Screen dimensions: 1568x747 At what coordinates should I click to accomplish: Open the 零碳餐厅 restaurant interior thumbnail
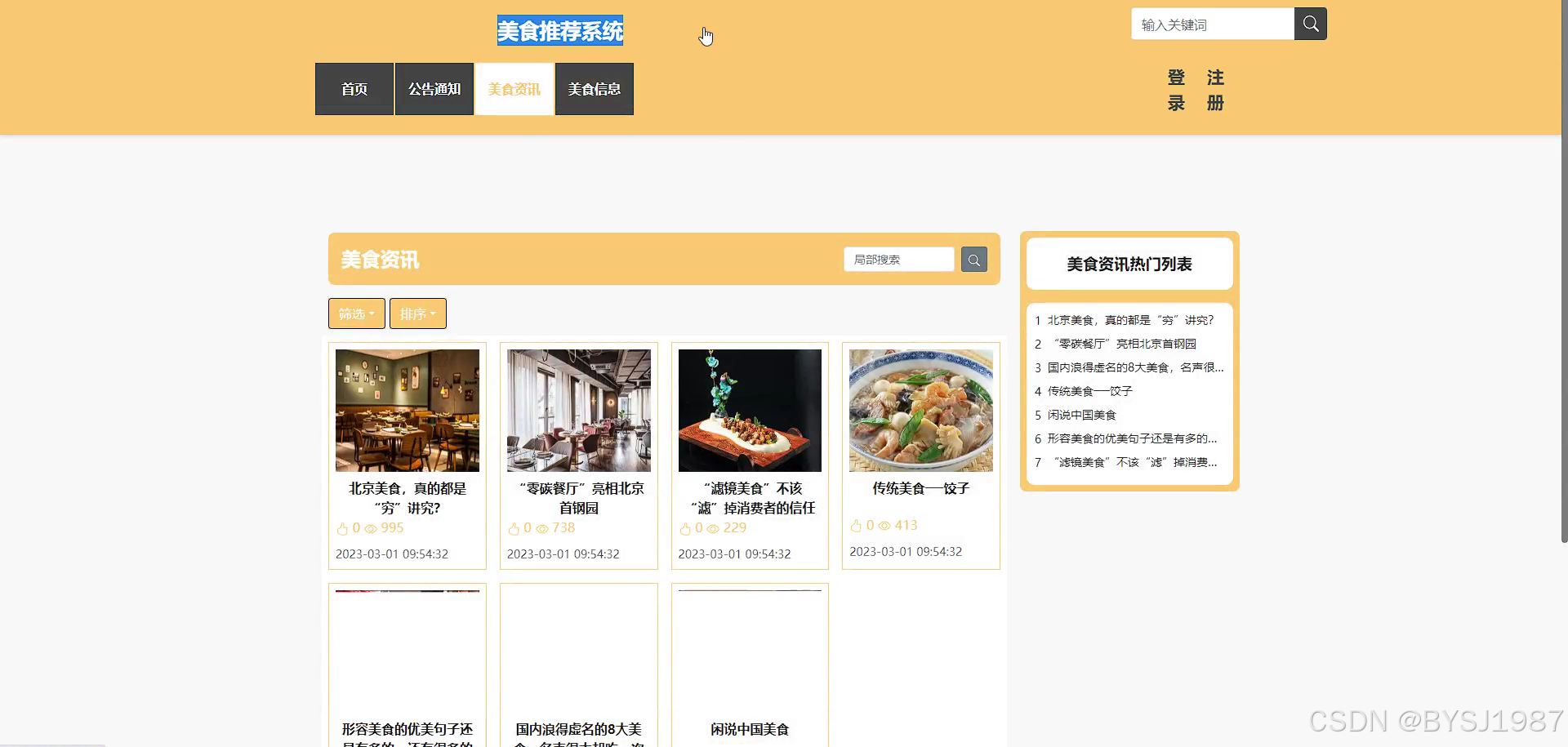[x=579, y=411]
